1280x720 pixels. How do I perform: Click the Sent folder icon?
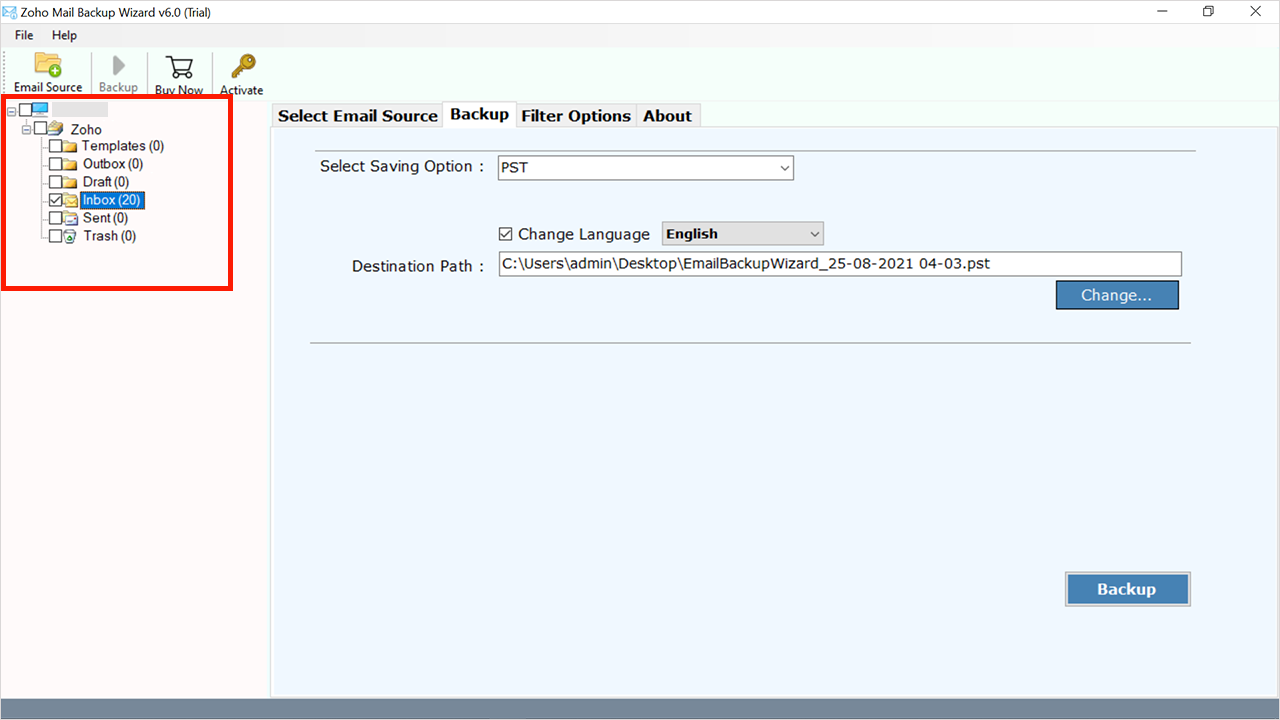71,218
